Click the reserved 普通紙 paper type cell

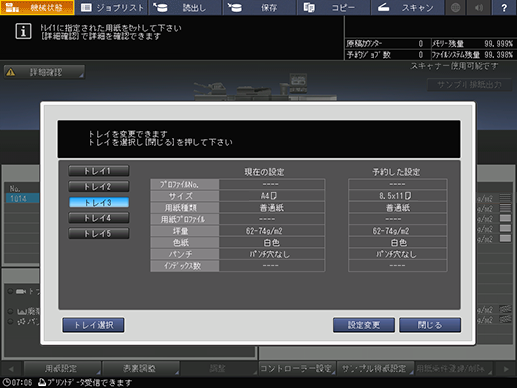(397, 208)
